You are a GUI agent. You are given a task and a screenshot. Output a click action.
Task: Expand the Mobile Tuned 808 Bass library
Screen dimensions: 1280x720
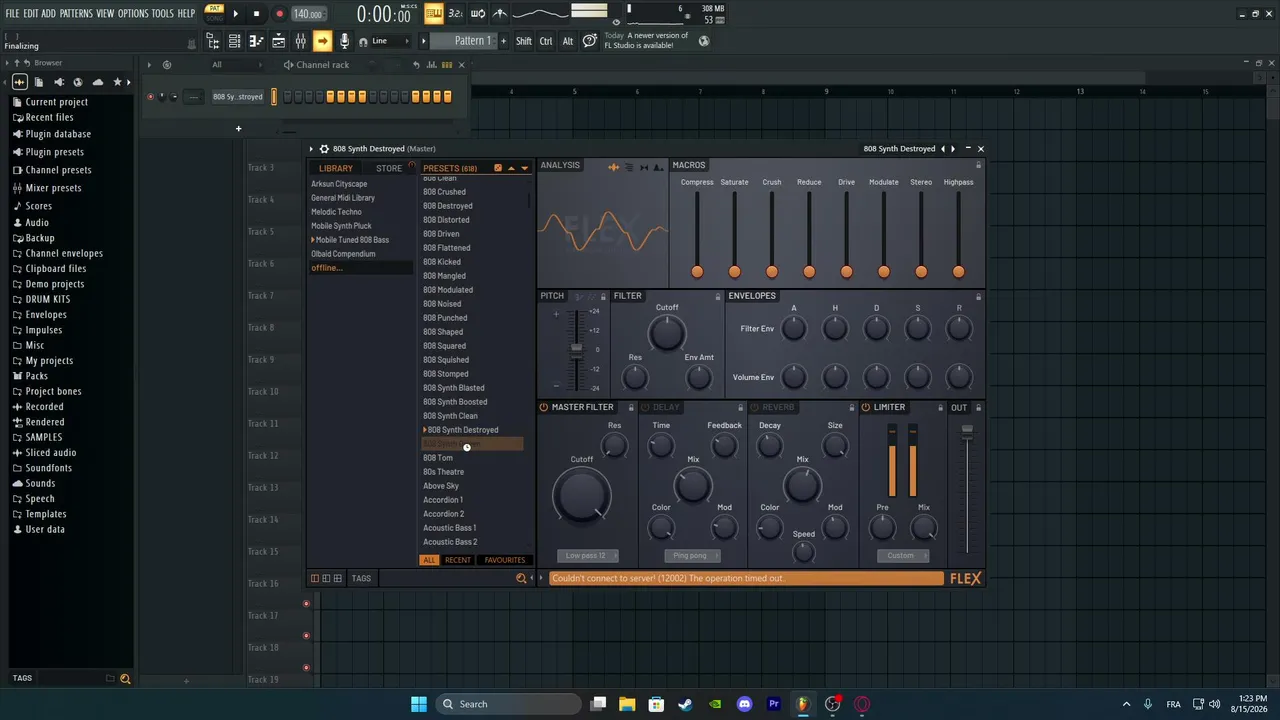click(313, 240)
